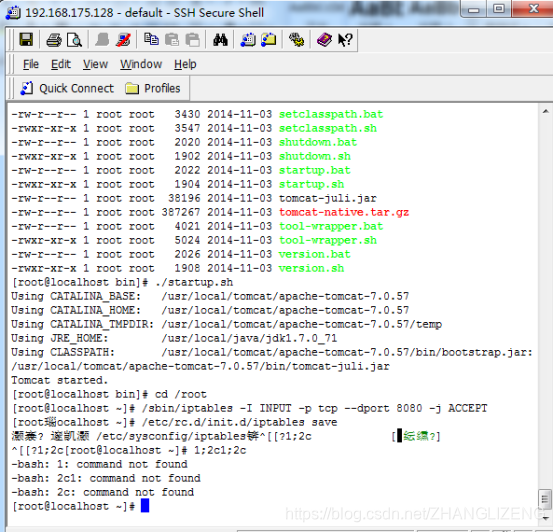Click the Find binoculars icon
Viewport: 554px width, 532px height.
click(220, 40)
